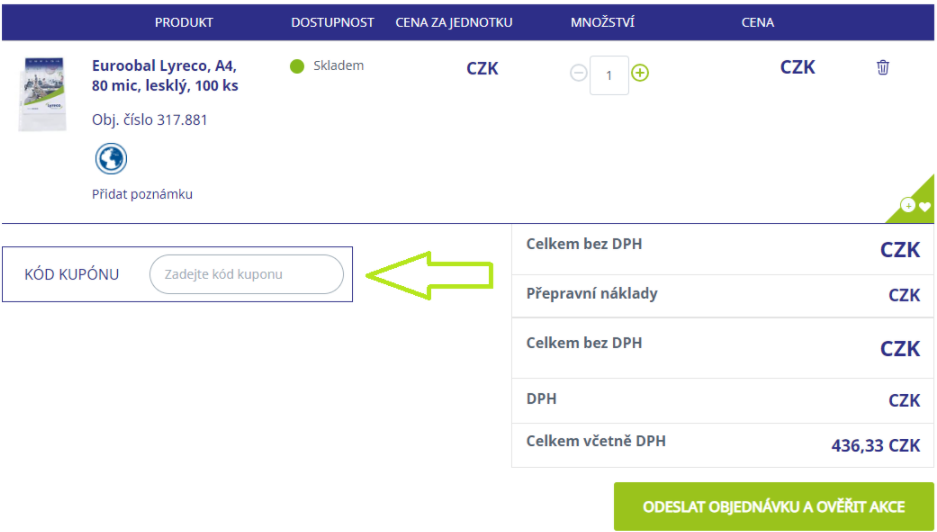This screenshot has height=532, width=937.
Task: Open the Euroobal Lyreco A4 product link
Action: (165, 75)
